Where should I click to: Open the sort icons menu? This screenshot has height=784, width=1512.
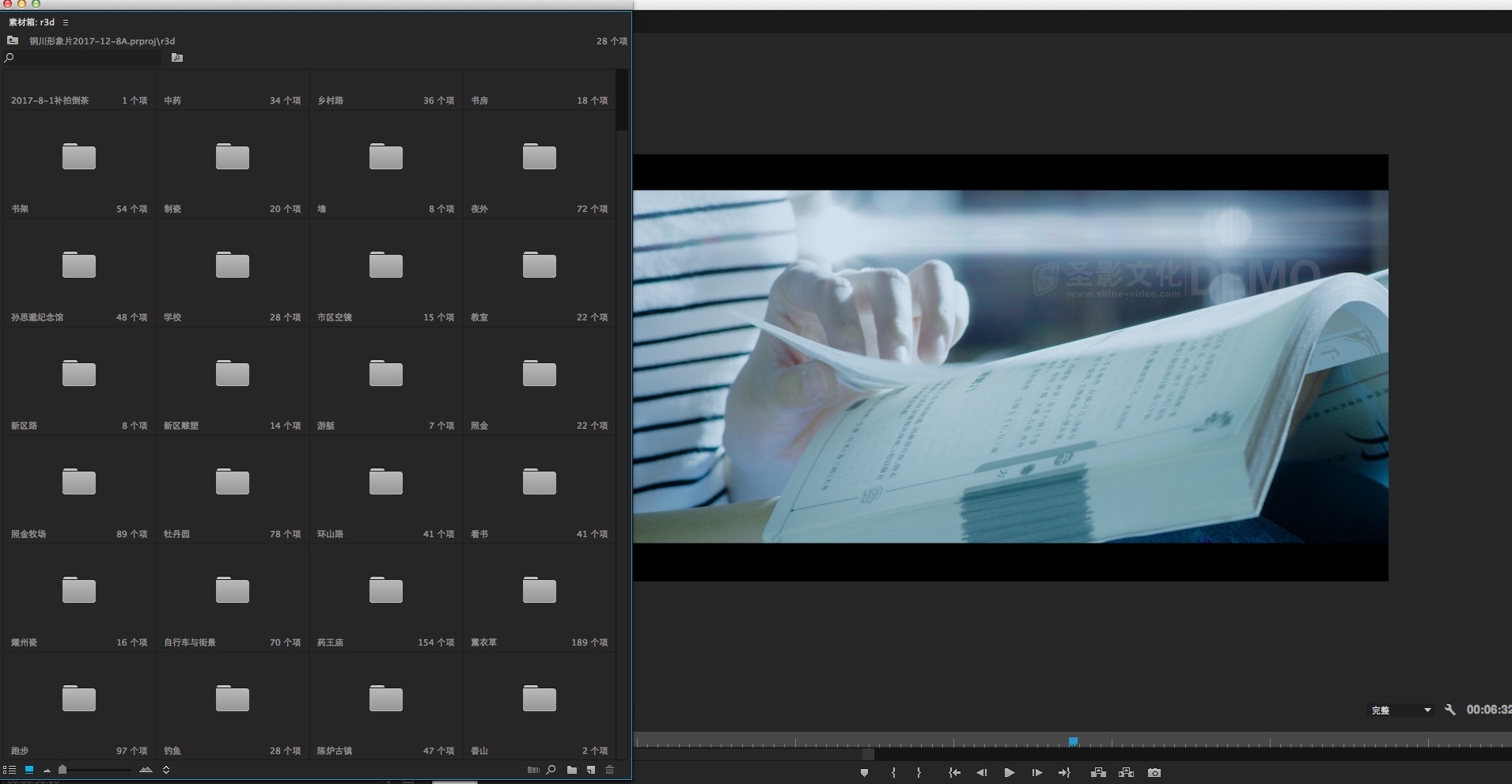(x=166, y=770)
